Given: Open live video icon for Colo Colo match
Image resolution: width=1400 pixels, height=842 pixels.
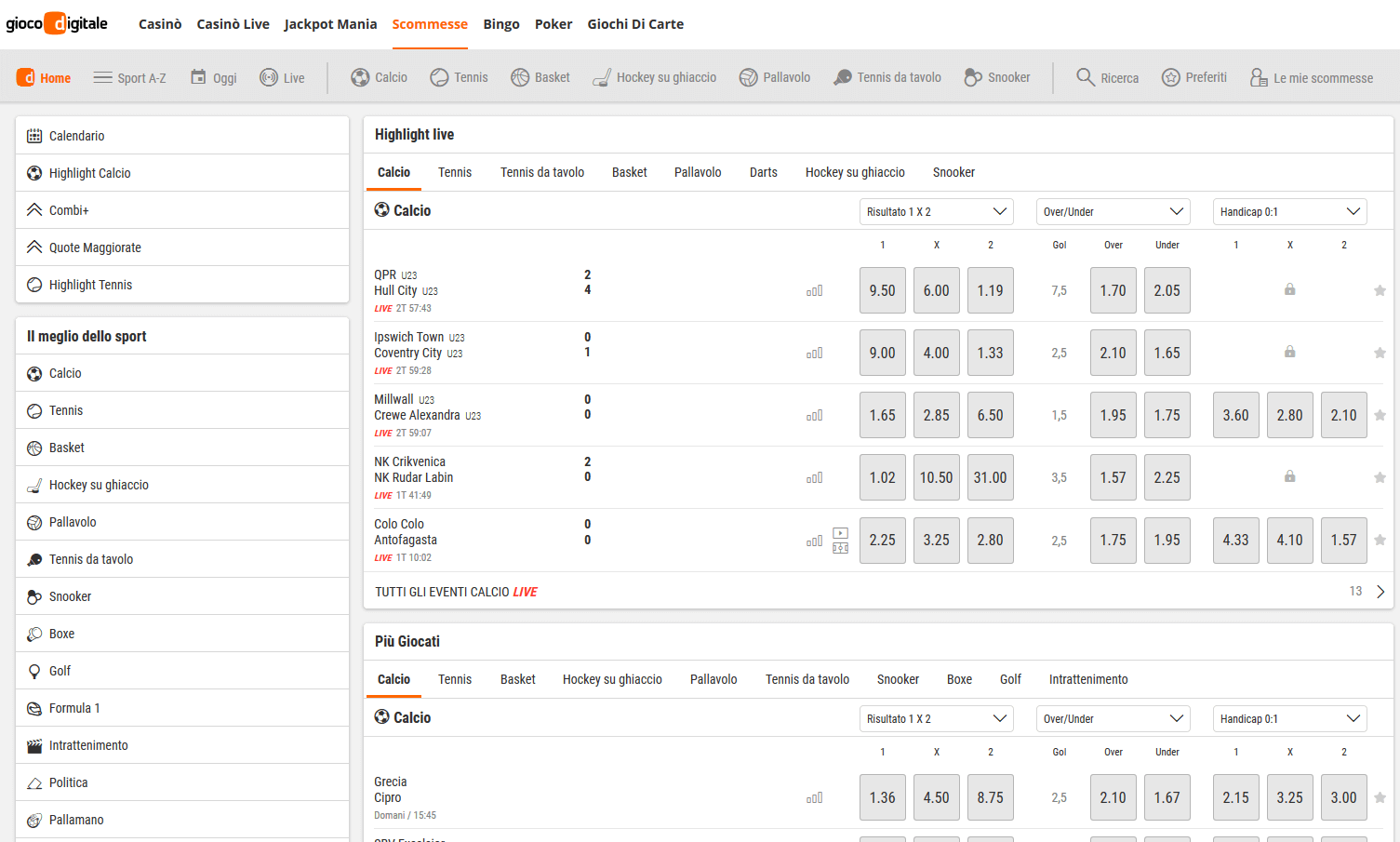Looking at the screenshot, I should pyautogui.click(x=840, y=534).
